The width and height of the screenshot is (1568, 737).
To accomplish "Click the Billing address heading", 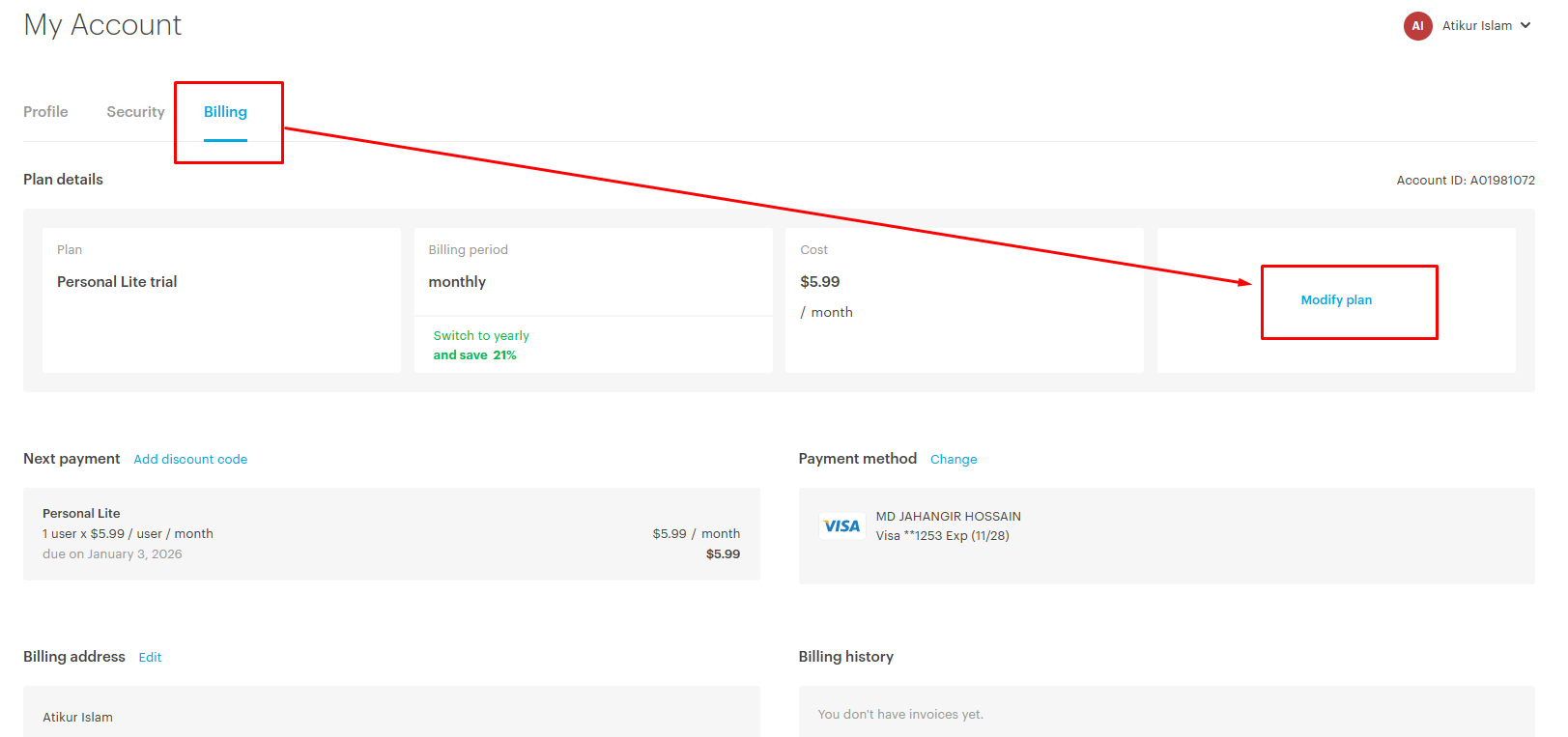I will pos(74,657).
